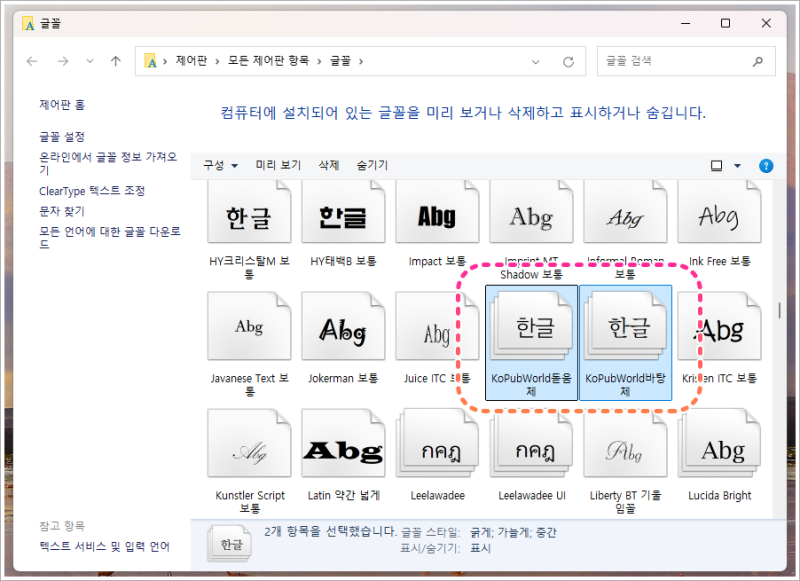Expand the chevron after 제어판
800x581 pixels.
click(x=217, y=62)
